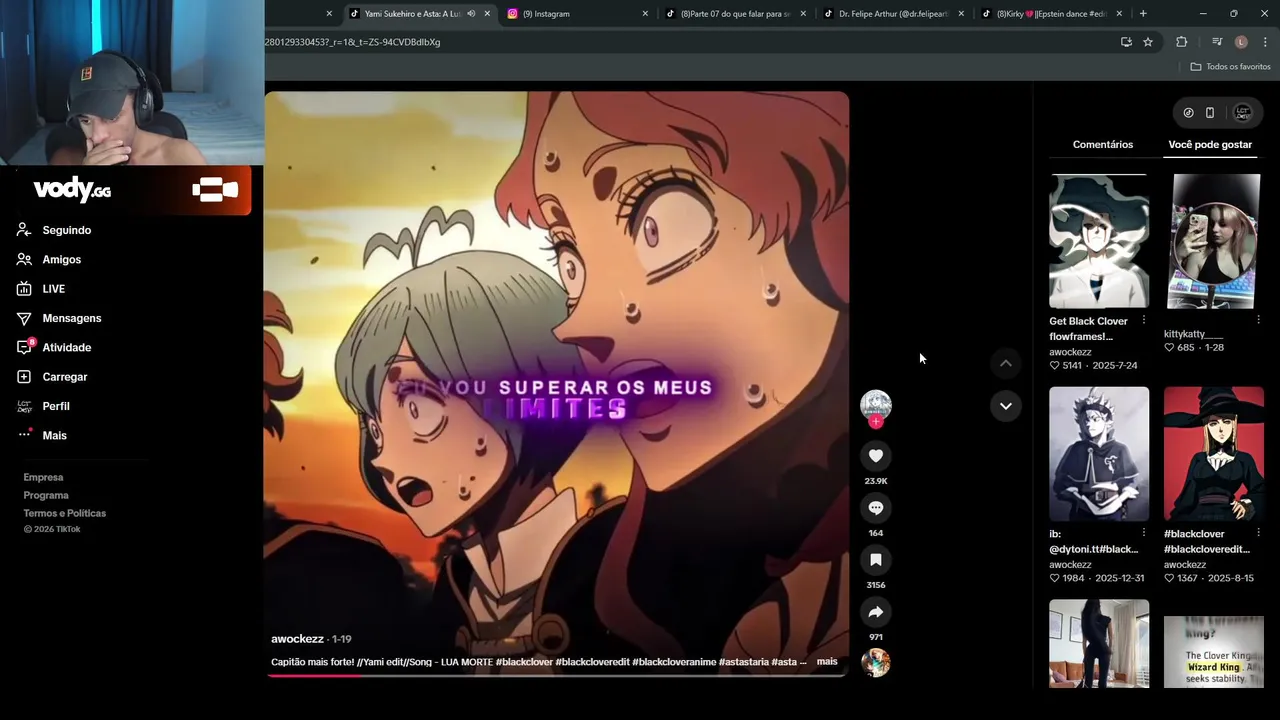Click the Amigos people icon
Screen dimensions: 1280x720
[24, 259]
